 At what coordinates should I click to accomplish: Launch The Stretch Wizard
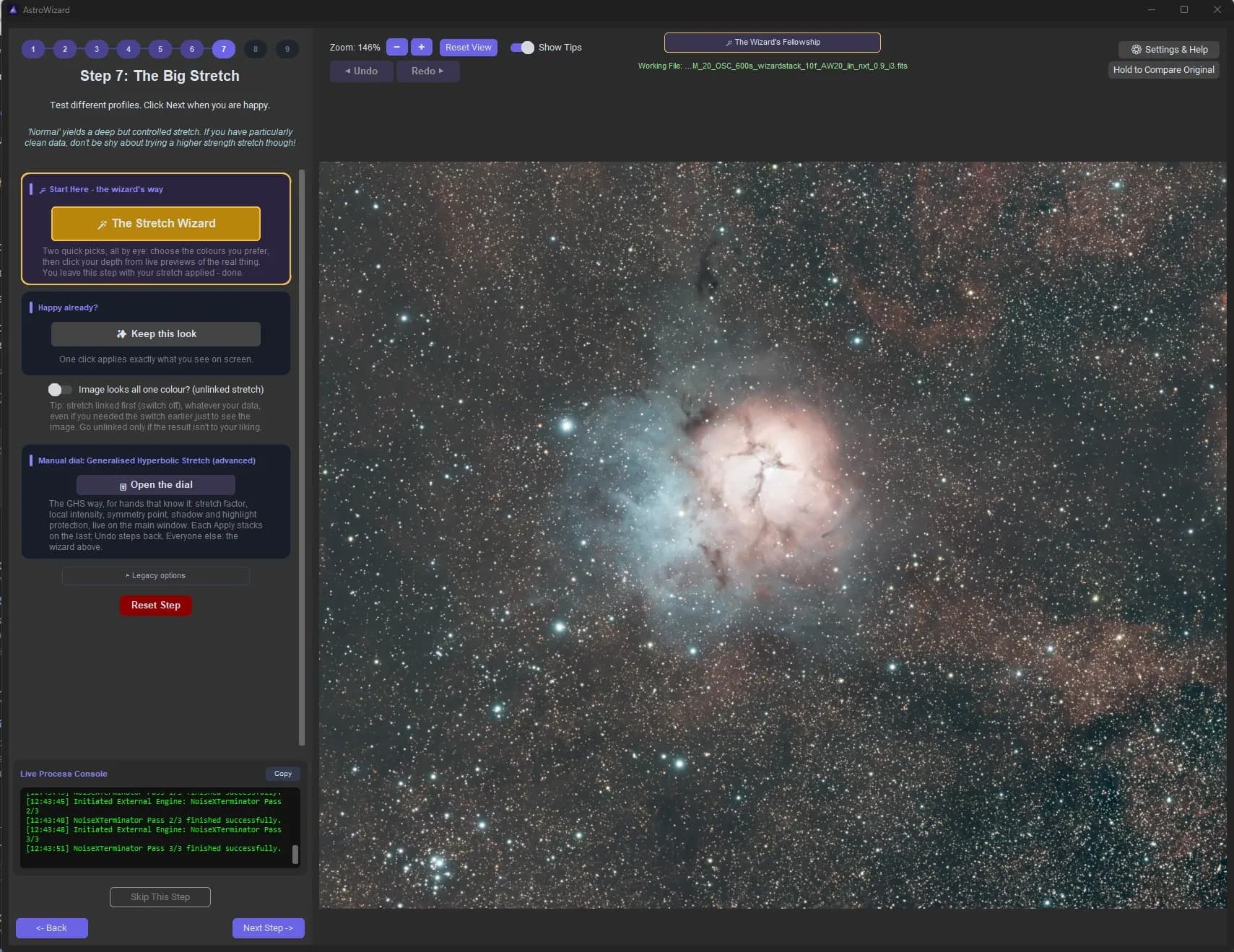156,223
